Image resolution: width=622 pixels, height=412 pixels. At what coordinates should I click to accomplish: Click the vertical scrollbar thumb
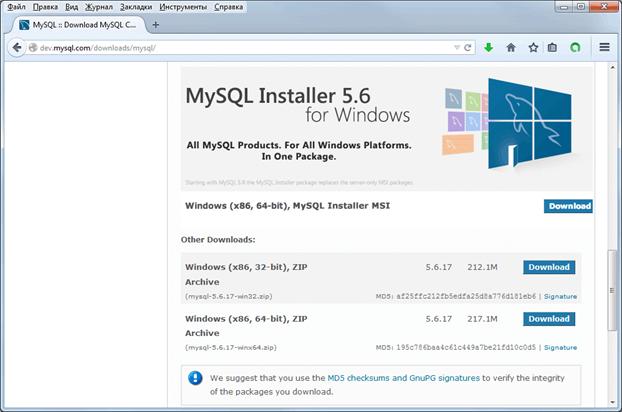(612, 290)
